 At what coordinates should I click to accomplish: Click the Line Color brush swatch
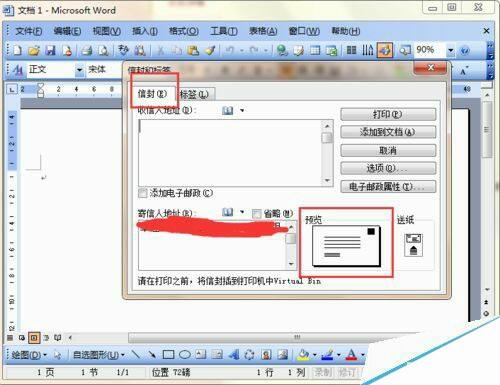(x=327, y=355)
